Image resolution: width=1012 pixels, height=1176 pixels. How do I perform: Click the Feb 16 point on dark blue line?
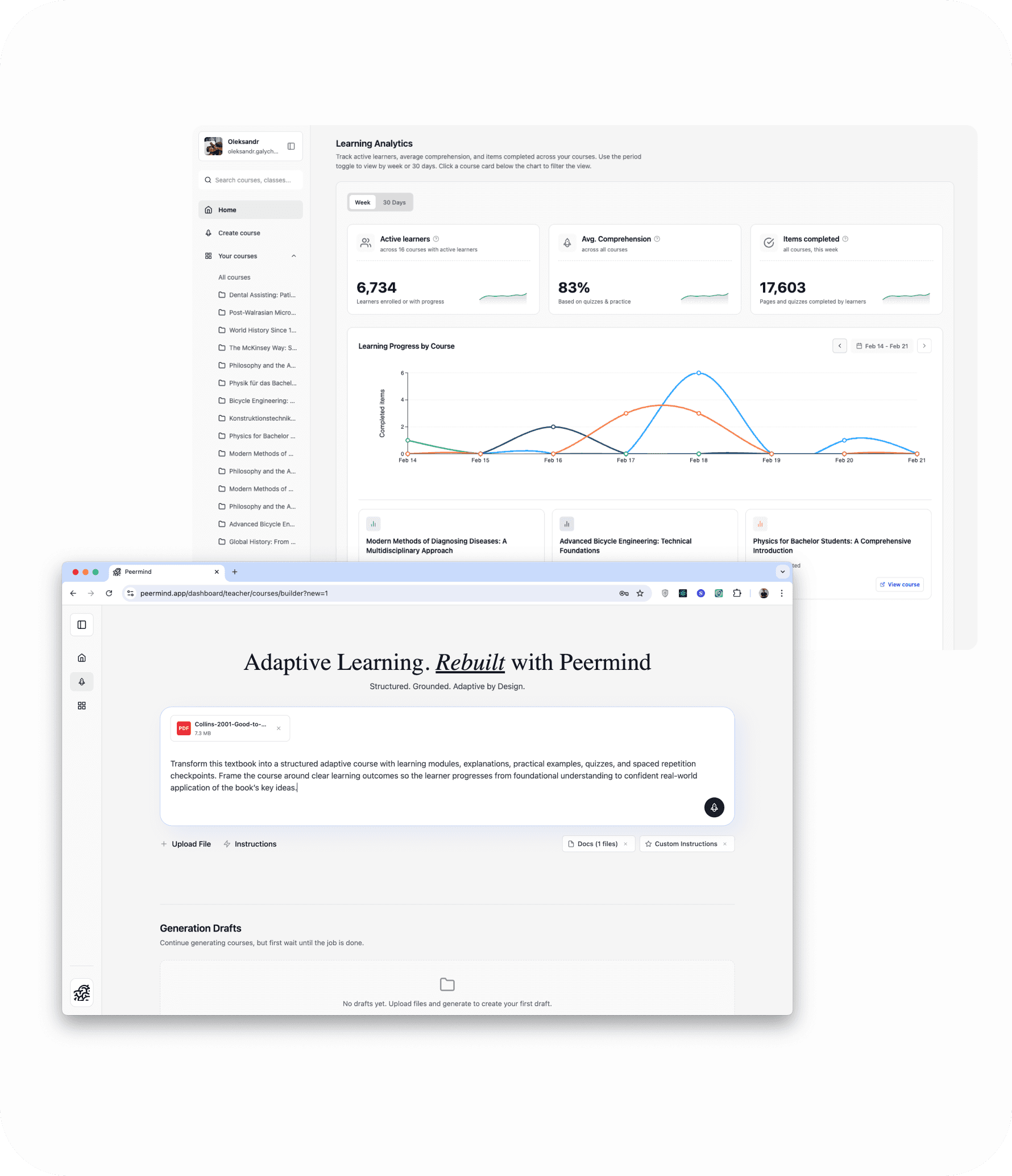tap(553, 426)
